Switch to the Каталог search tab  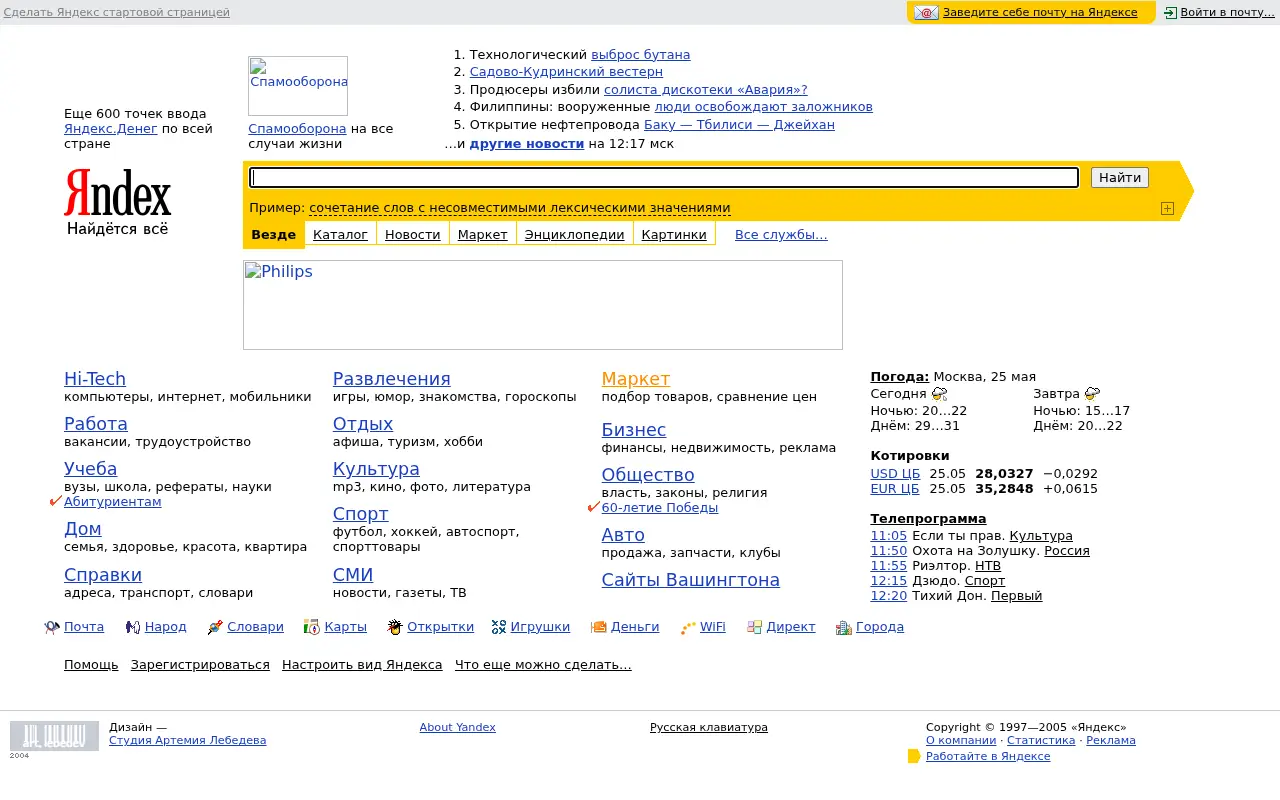coord(340,235)
